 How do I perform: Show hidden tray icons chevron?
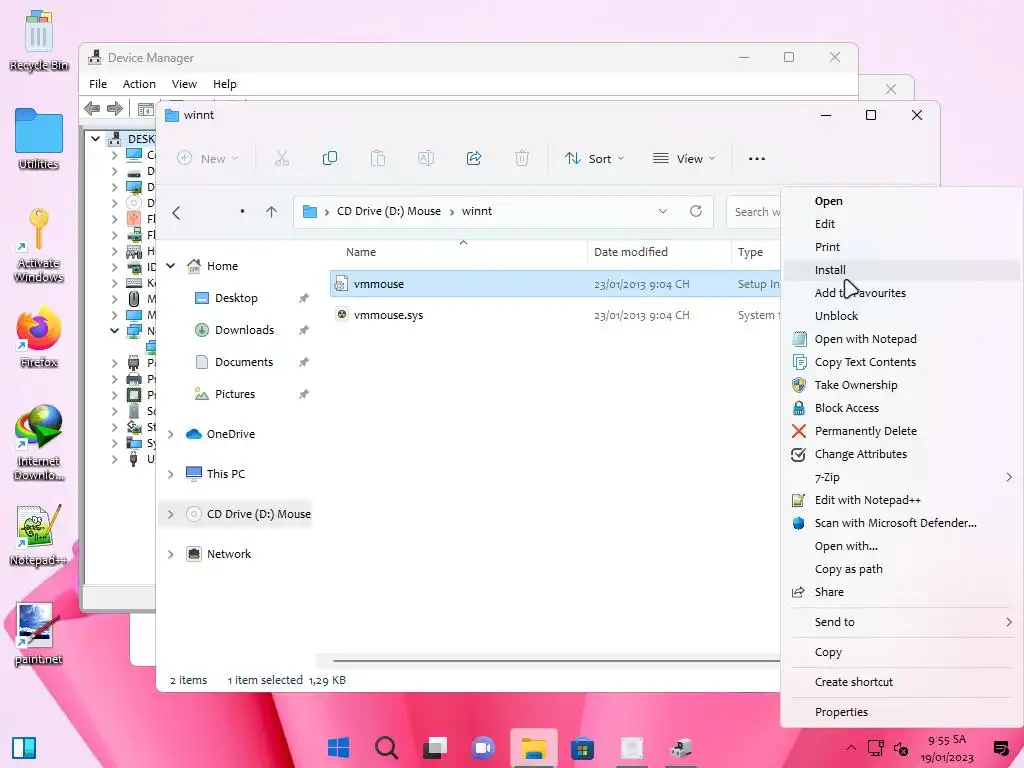pyautogui.click(x=850, y=748)
